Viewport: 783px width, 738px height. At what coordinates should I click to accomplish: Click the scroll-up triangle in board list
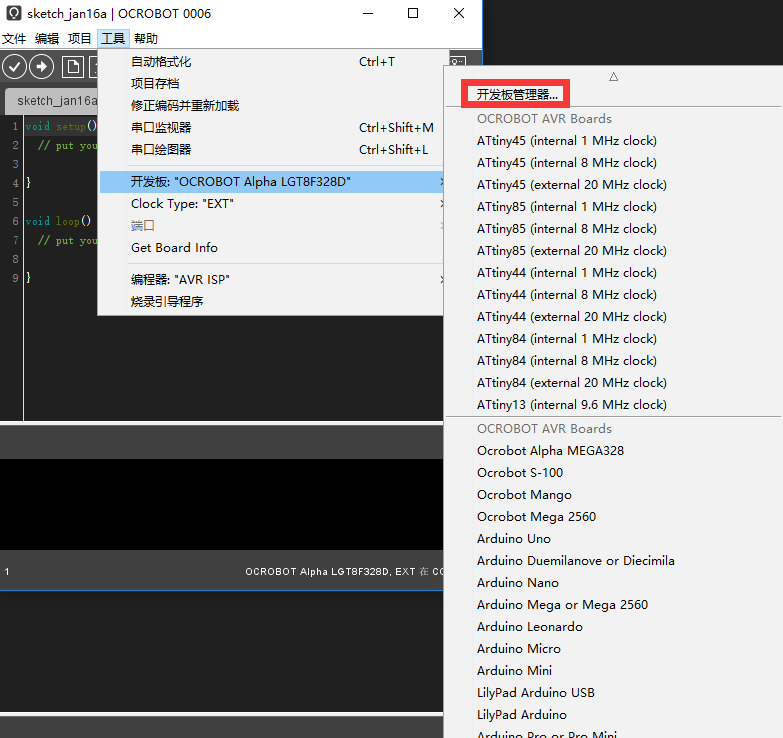613,77
